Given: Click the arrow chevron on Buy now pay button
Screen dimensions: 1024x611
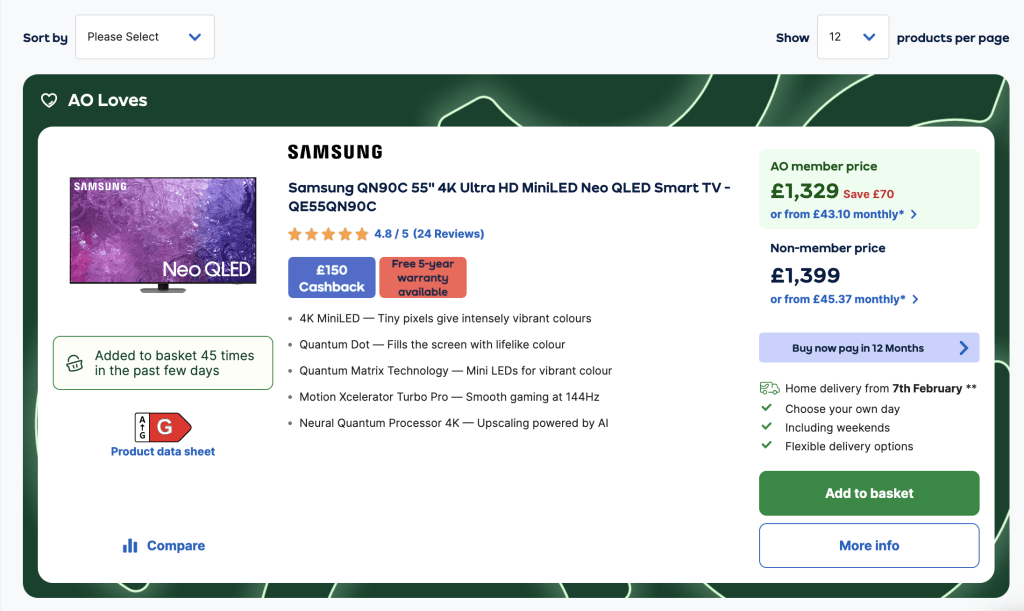Looking at the screenshot, I should (966, 348).
